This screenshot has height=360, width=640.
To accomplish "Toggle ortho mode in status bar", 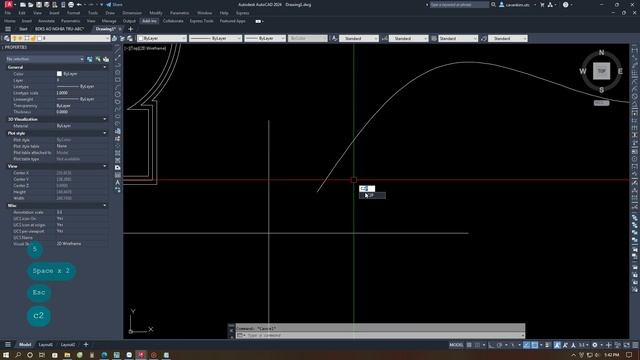I will pos(491,345).
